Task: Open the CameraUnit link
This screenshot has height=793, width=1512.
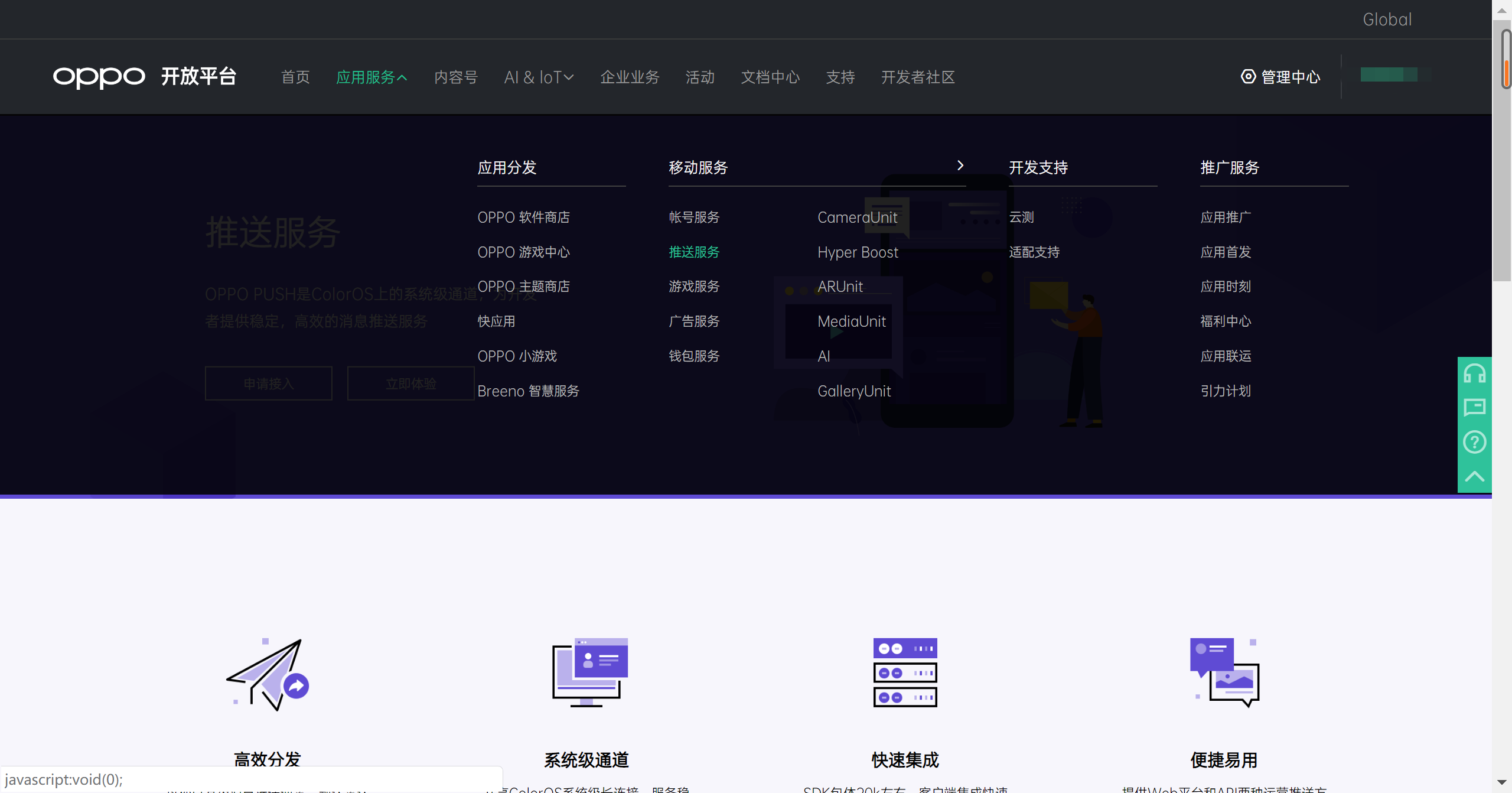Action: point(857,217)
